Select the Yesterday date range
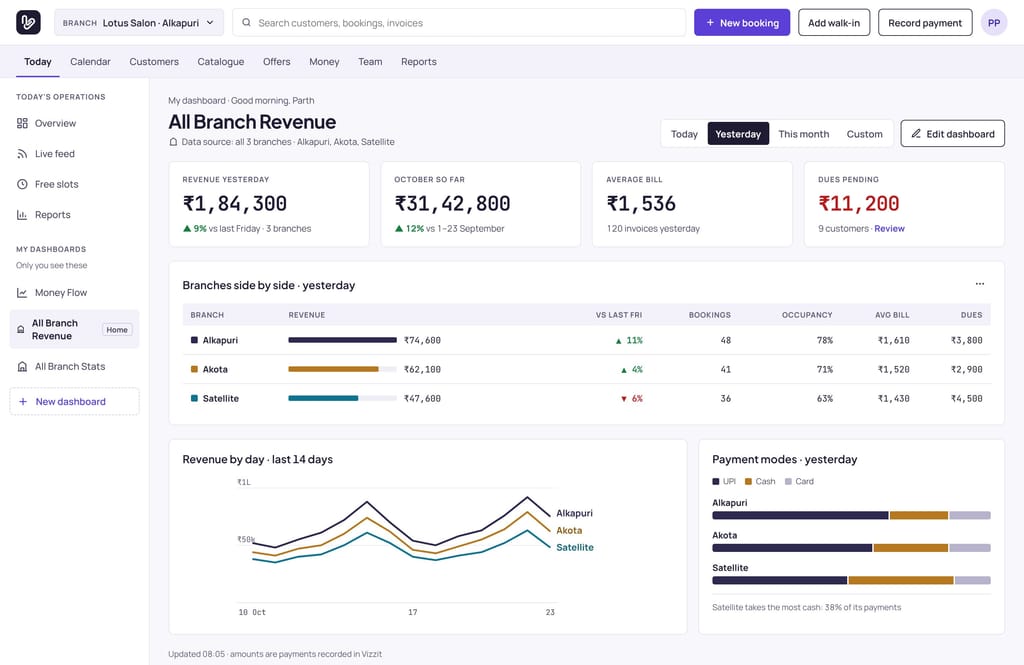1024x665 pixels. pyautogui.click(x=738, y=134)
